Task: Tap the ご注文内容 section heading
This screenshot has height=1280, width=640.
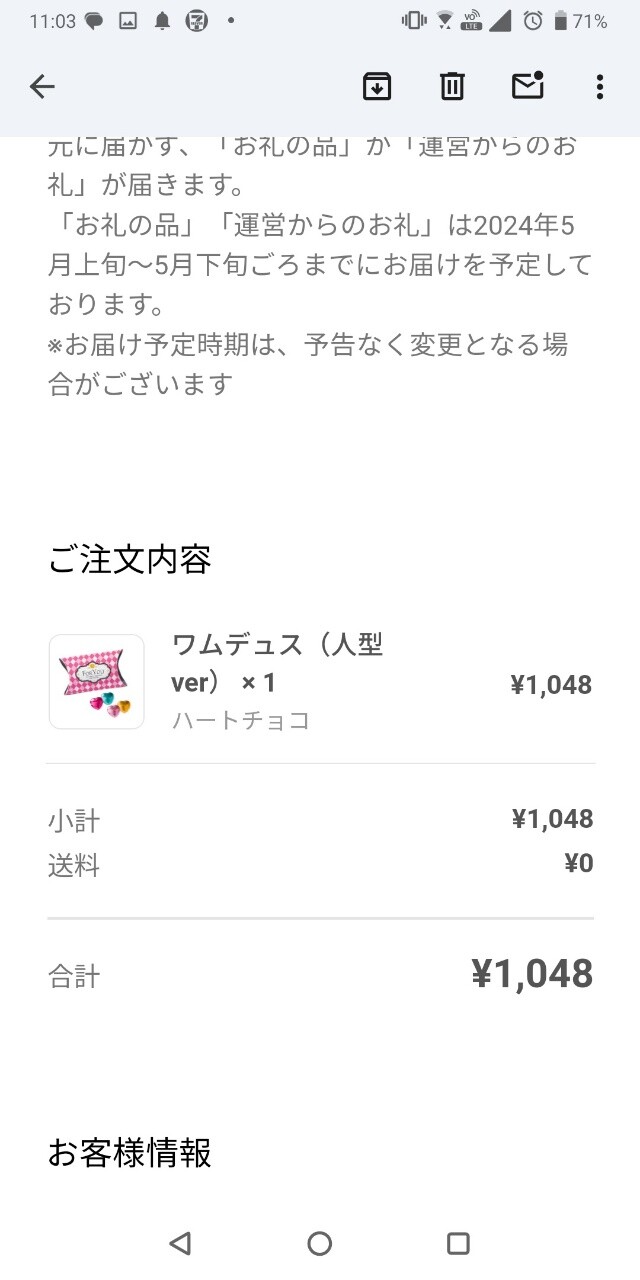Action: pos(130,560)
